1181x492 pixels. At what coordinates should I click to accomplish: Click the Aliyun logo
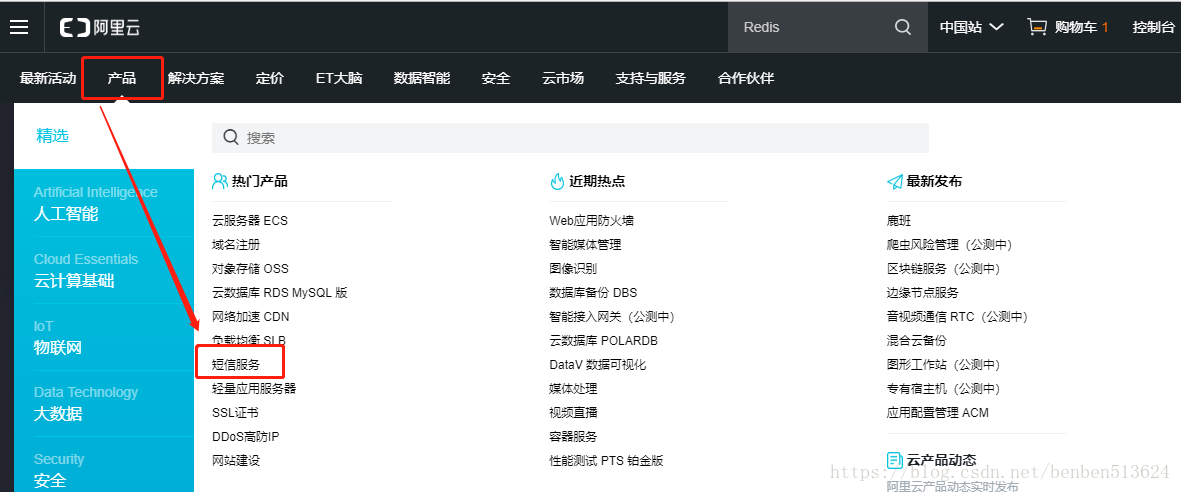[100, 28]
